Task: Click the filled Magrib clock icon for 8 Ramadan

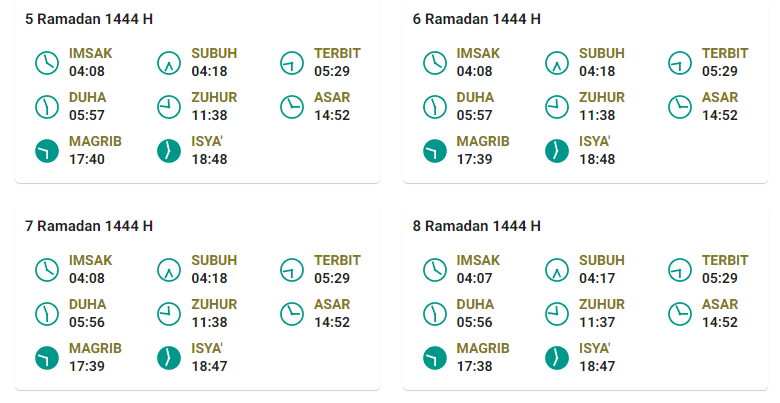Action: [435, 358]
